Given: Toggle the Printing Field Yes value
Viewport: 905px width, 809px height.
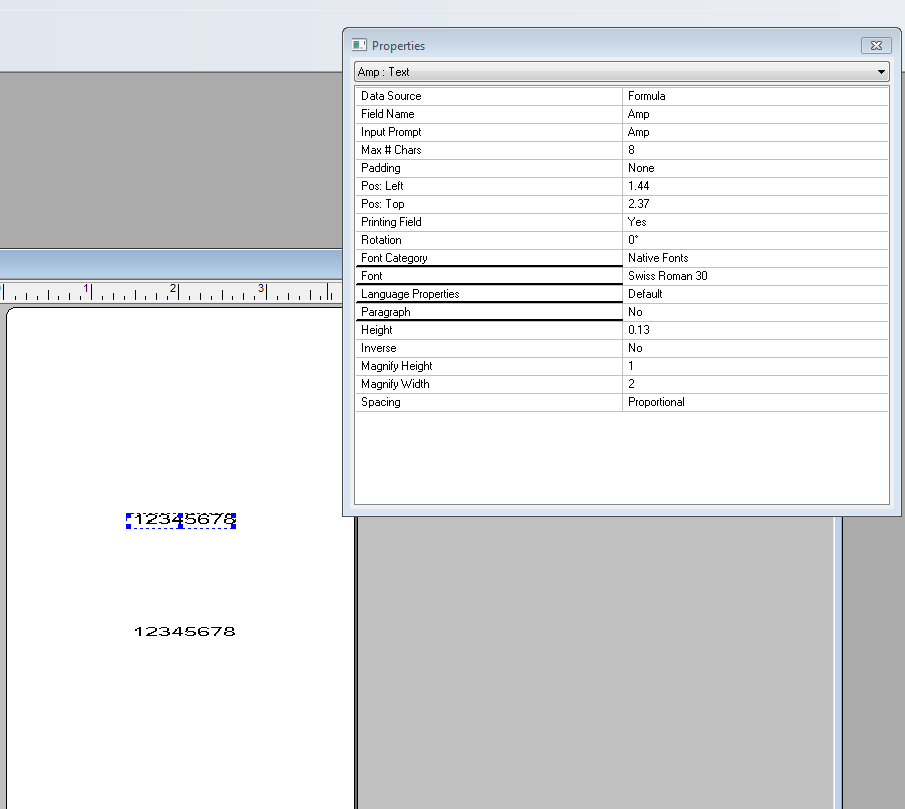Looking at the screenshot, I should tap(755, 222).
